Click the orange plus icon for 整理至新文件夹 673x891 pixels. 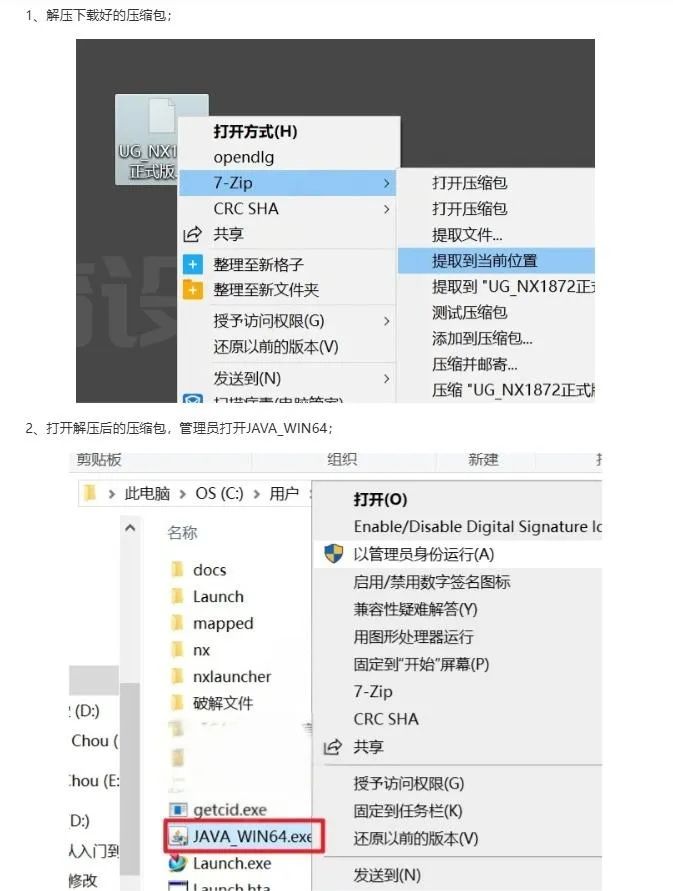click(x=193, y=290)
